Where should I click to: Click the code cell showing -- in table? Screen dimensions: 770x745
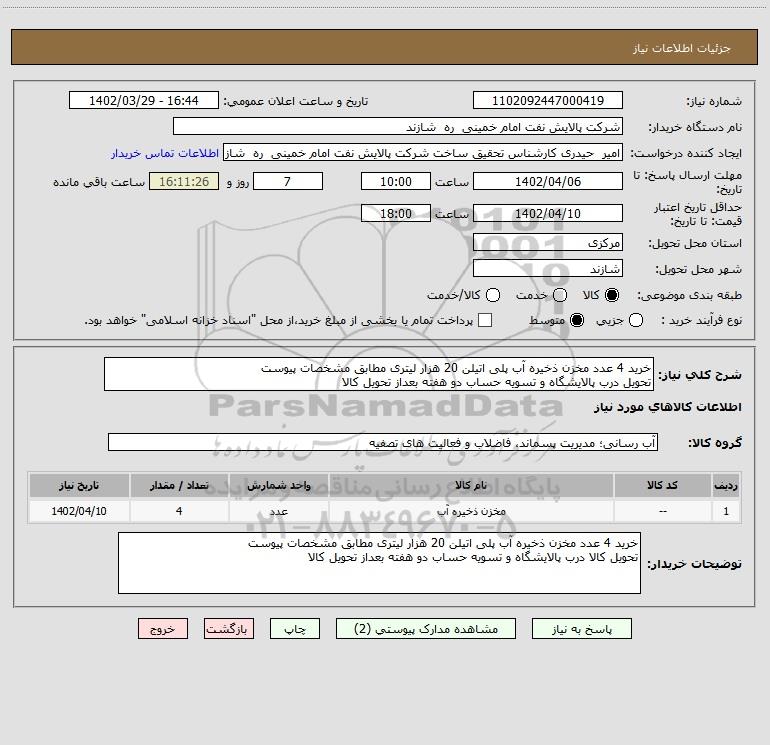click(662, 511)
